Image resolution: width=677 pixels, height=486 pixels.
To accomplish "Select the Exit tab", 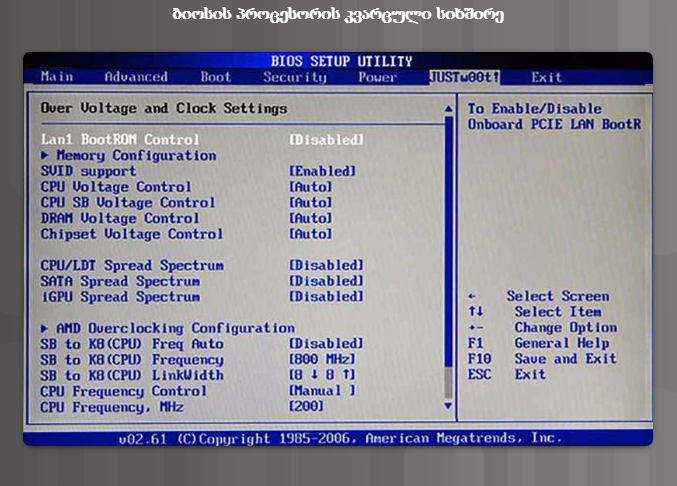I will pos(546,77).
